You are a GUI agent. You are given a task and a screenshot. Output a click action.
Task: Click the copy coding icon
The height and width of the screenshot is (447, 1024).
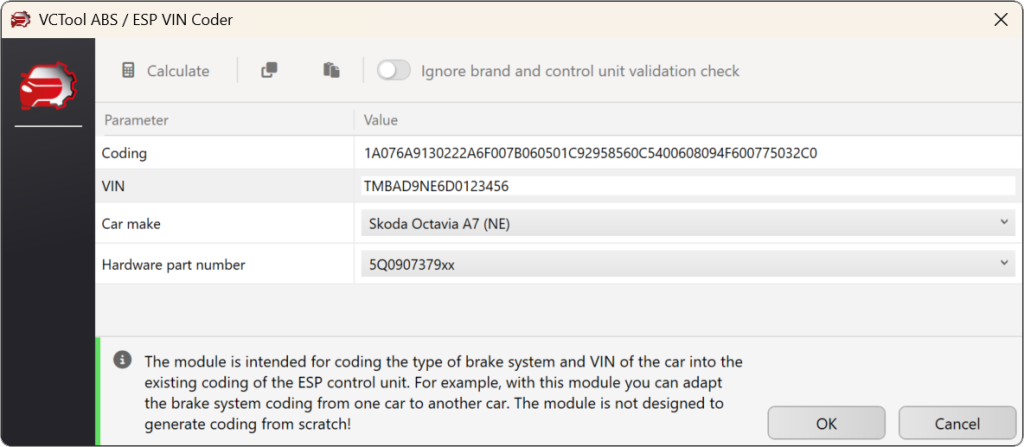coord(269,70)
